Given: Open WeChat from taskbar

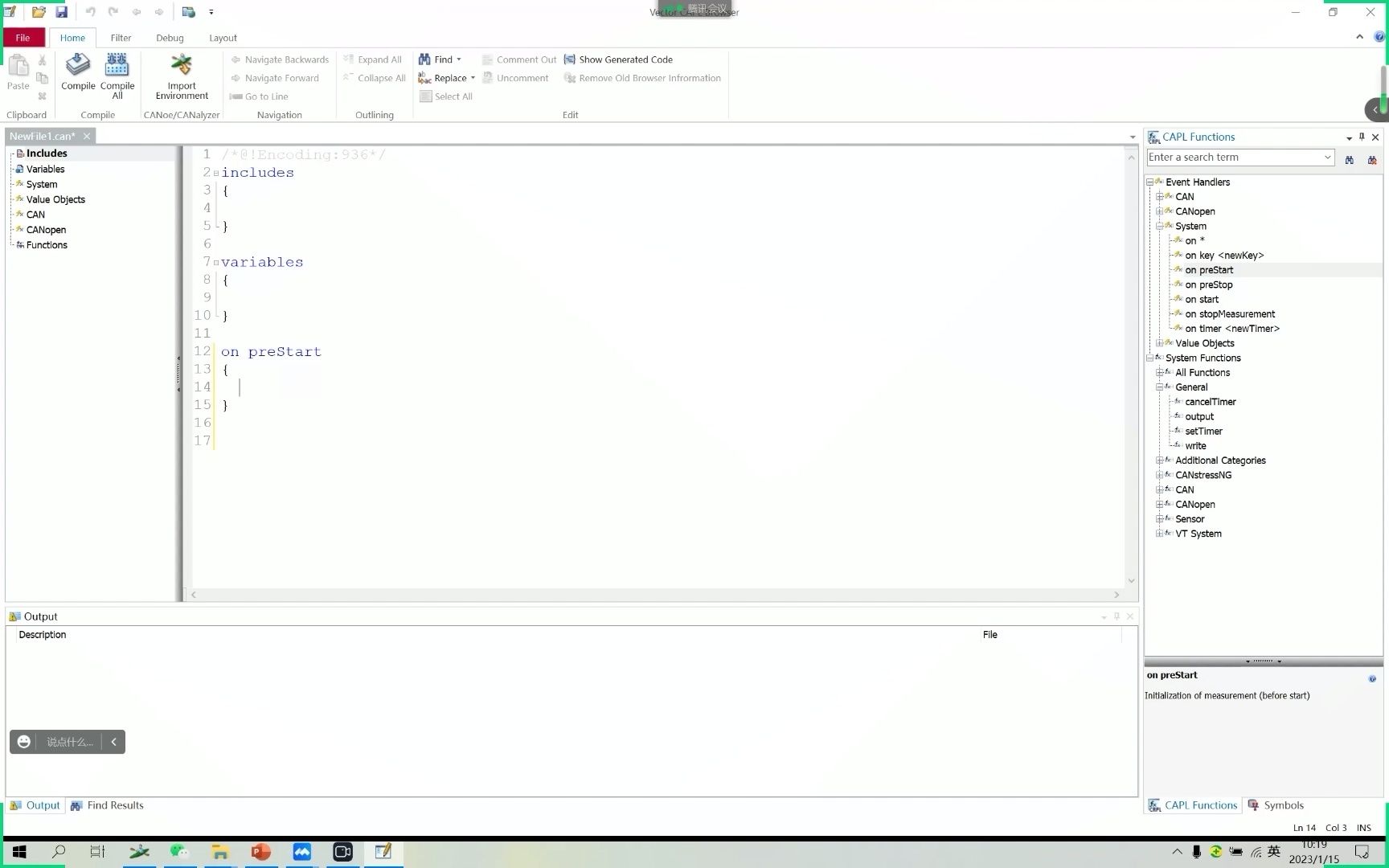Looking at the screenshot, I should pos(178,852).
